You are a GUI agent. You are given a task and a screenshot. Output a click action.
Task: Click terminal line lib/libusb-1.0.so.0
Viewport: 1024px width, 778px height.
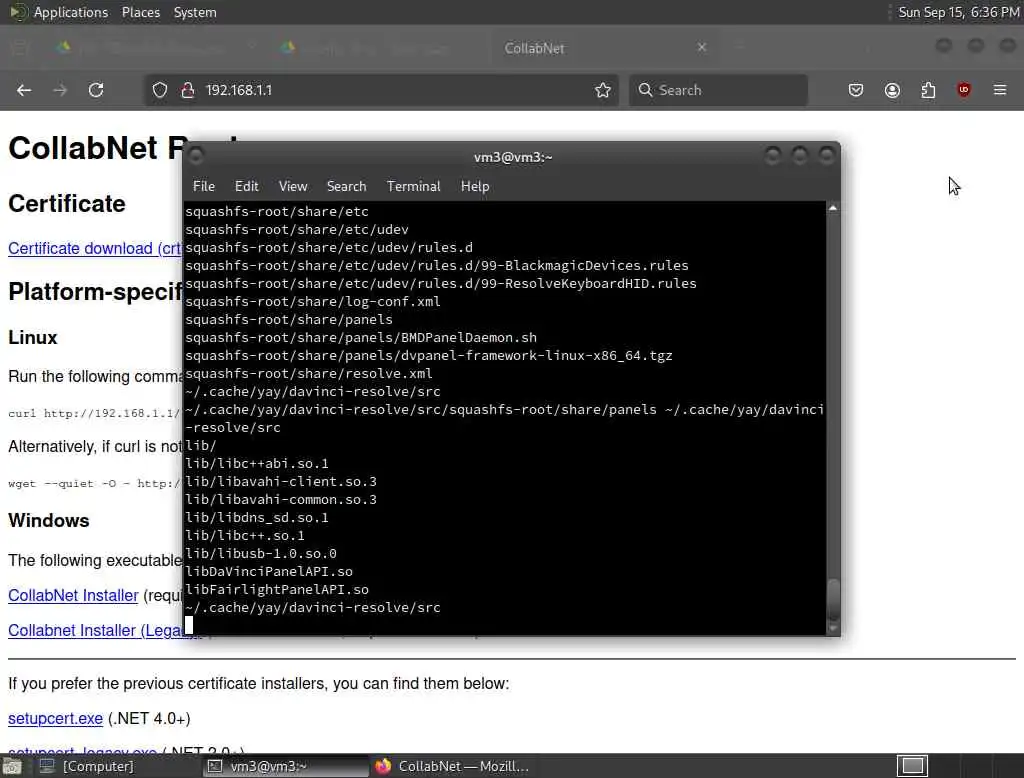pos(261,554)
